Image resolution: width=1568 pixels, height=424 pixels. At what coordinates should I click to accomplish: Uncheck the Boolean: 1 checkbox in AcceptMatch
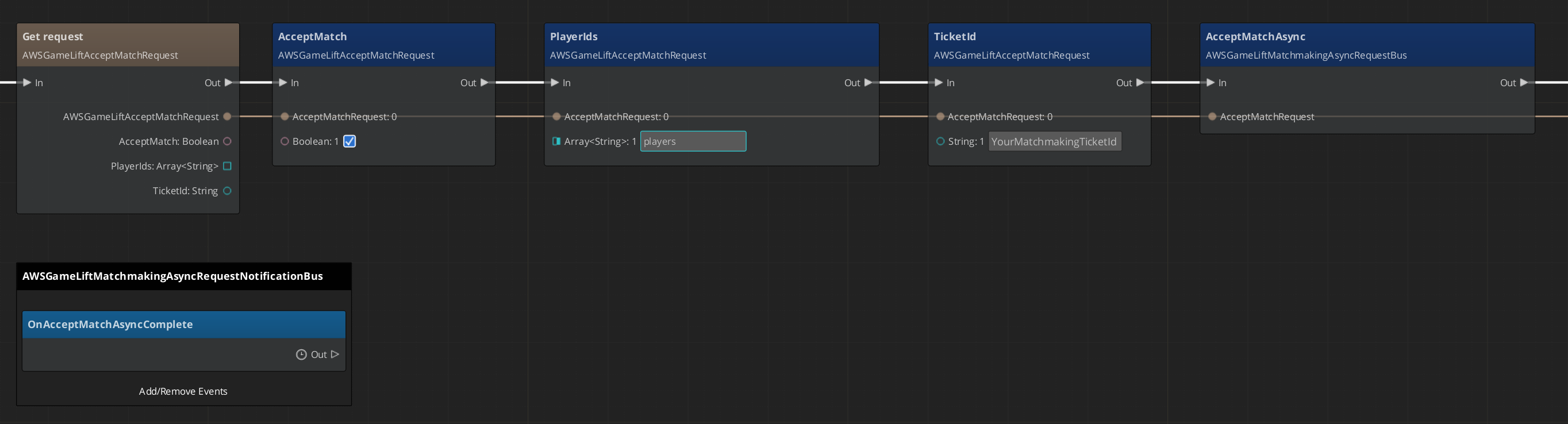pos(349,141)
